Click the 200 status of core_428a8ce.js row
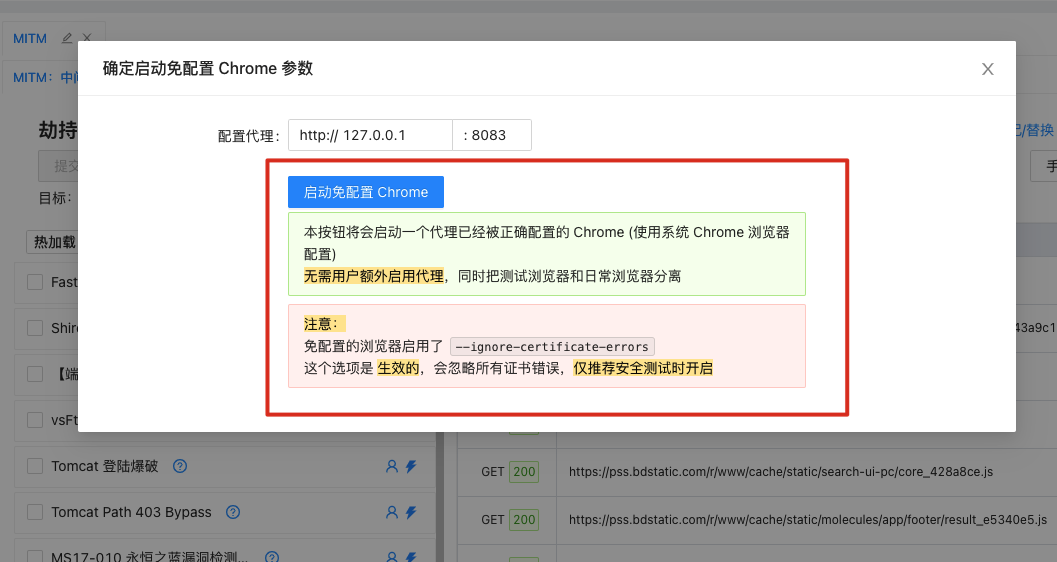 click(x=524, y=472)
